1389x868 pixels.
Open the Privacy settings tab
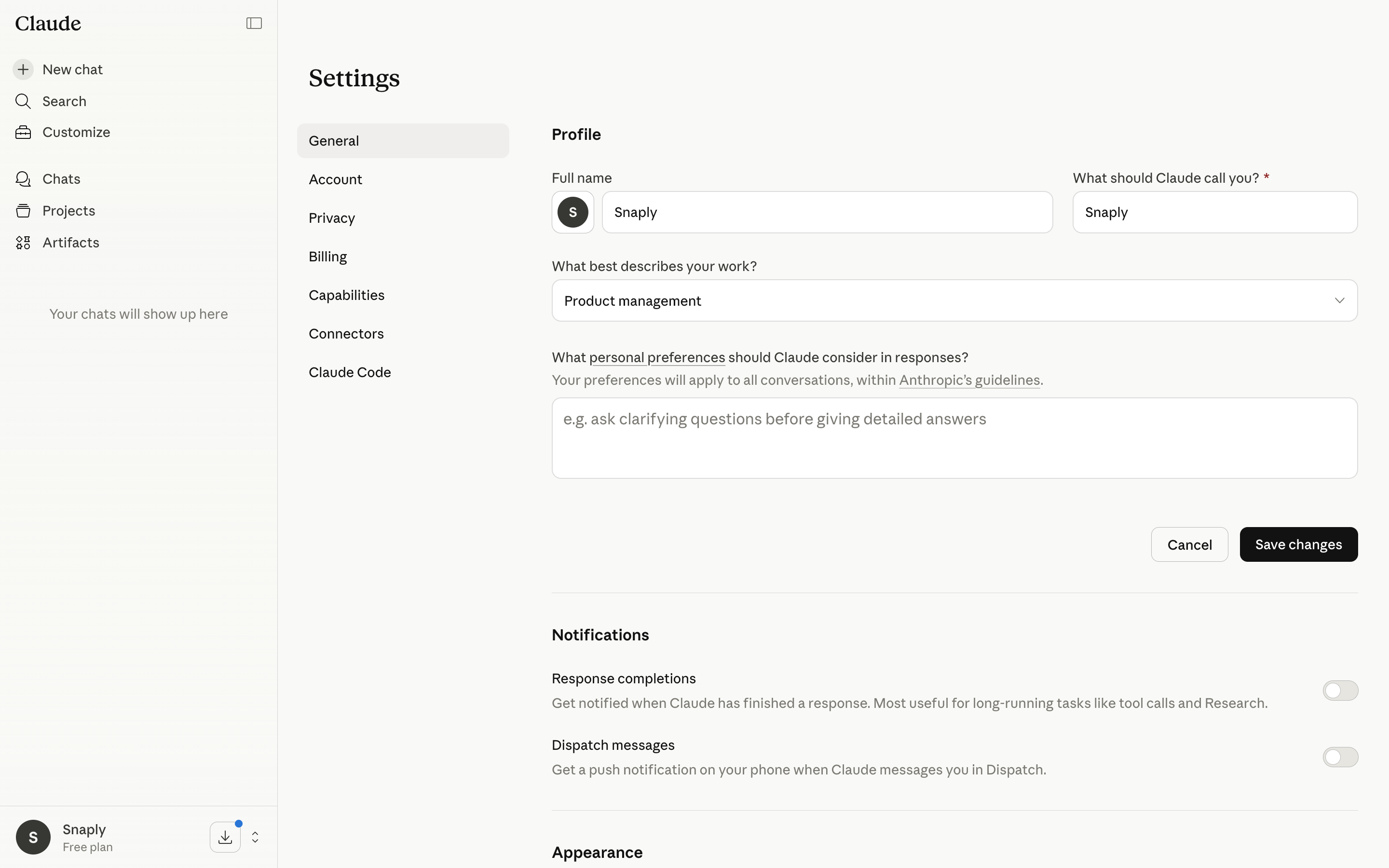click(x=403, y=217)
